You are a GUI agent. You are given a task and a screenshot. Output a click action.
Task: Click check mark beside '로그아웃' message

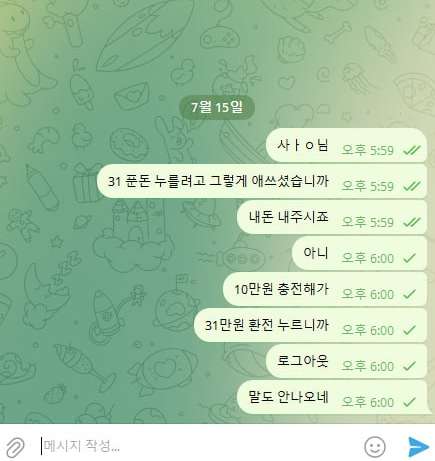(409, 366)
